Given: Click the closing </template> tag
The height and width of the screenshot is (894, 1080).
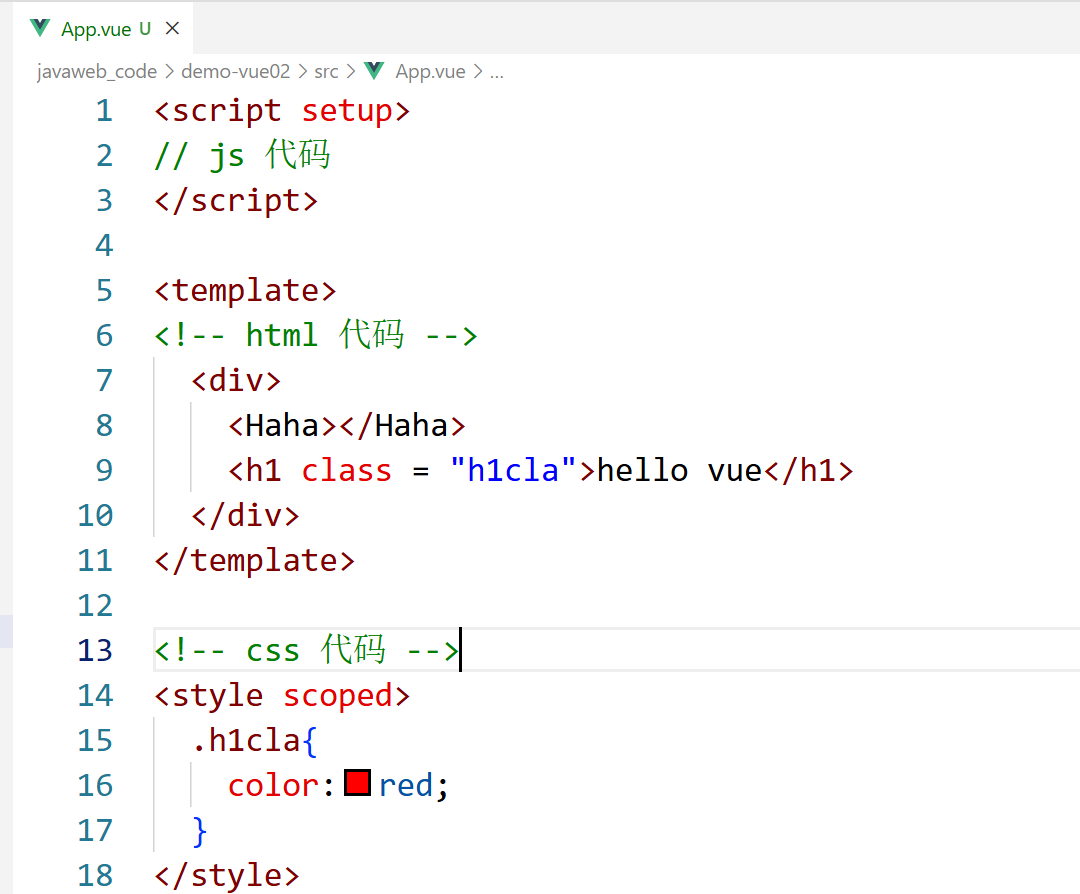Looking at the screenshot, I should 255,561.
